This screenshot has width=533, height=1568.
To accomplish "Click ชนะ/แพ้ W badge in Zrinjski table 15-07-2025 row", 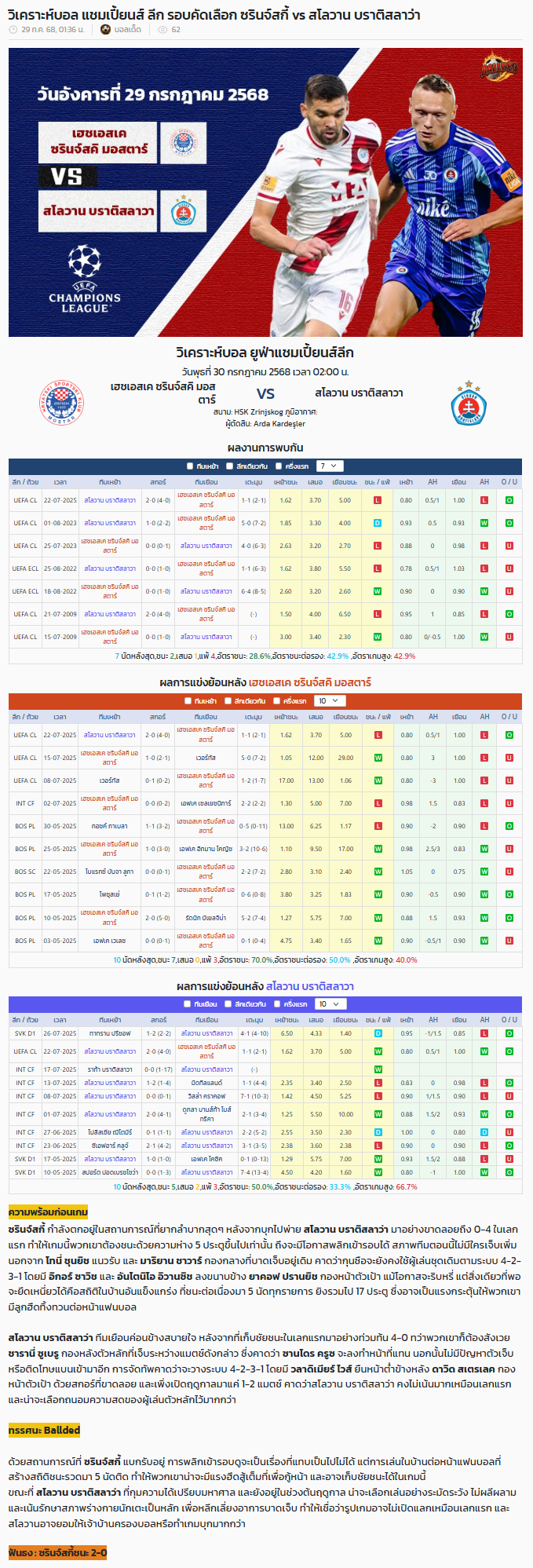I will point(378,758).
